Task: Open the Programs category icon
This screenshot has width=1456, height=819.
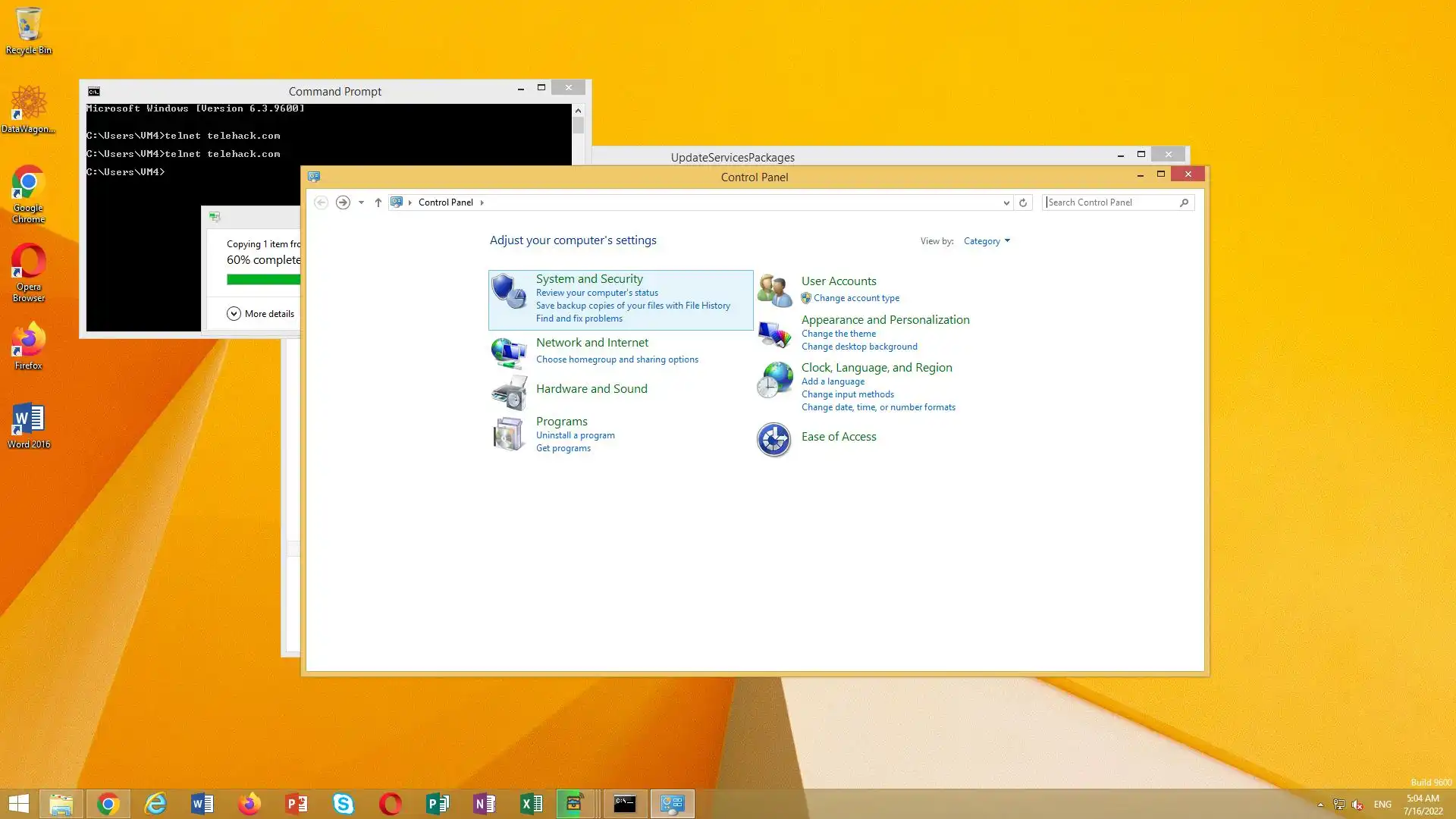Action: click(508, 435)
